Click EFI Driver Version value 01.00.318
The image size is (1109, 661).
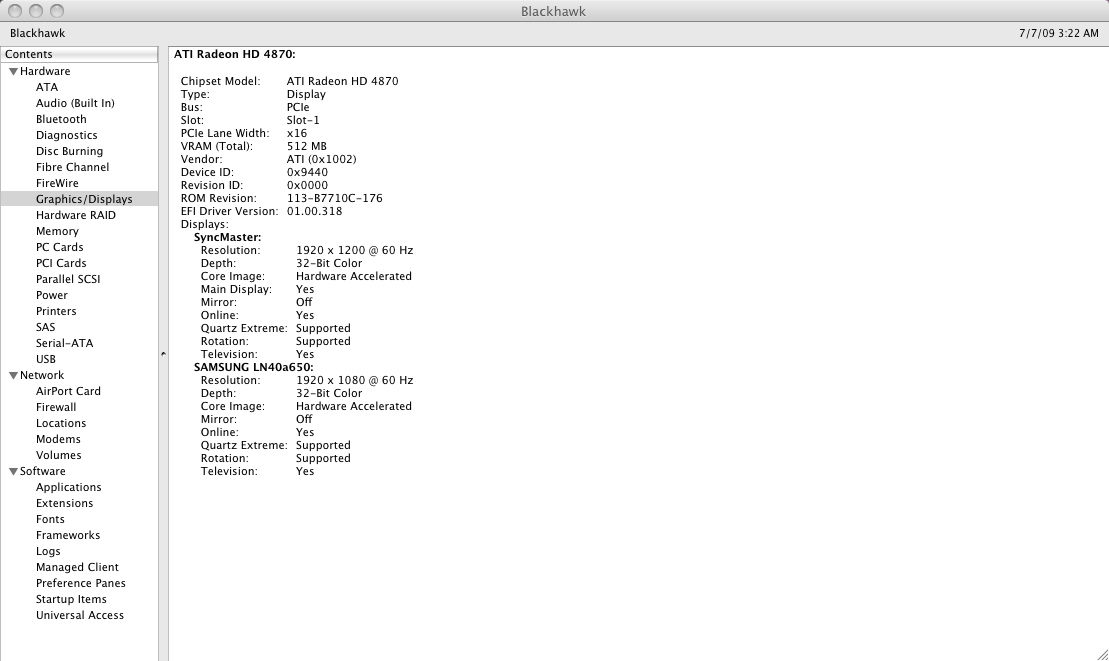tap(314, 211)
